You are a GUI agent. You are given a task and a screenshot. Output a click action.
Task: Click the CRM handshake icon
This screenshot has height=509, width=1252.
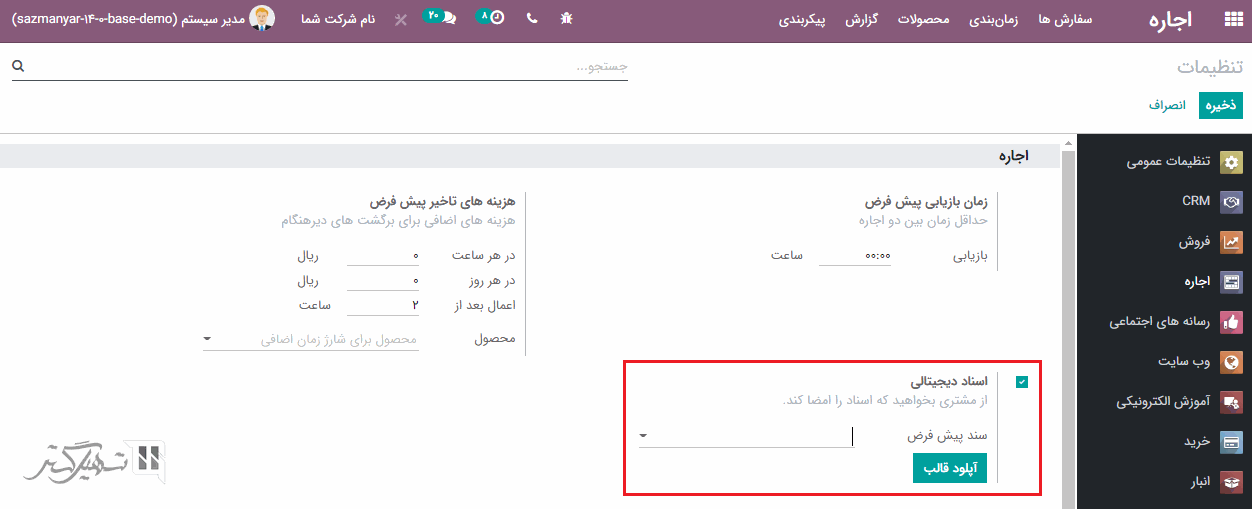(1233, 202)
